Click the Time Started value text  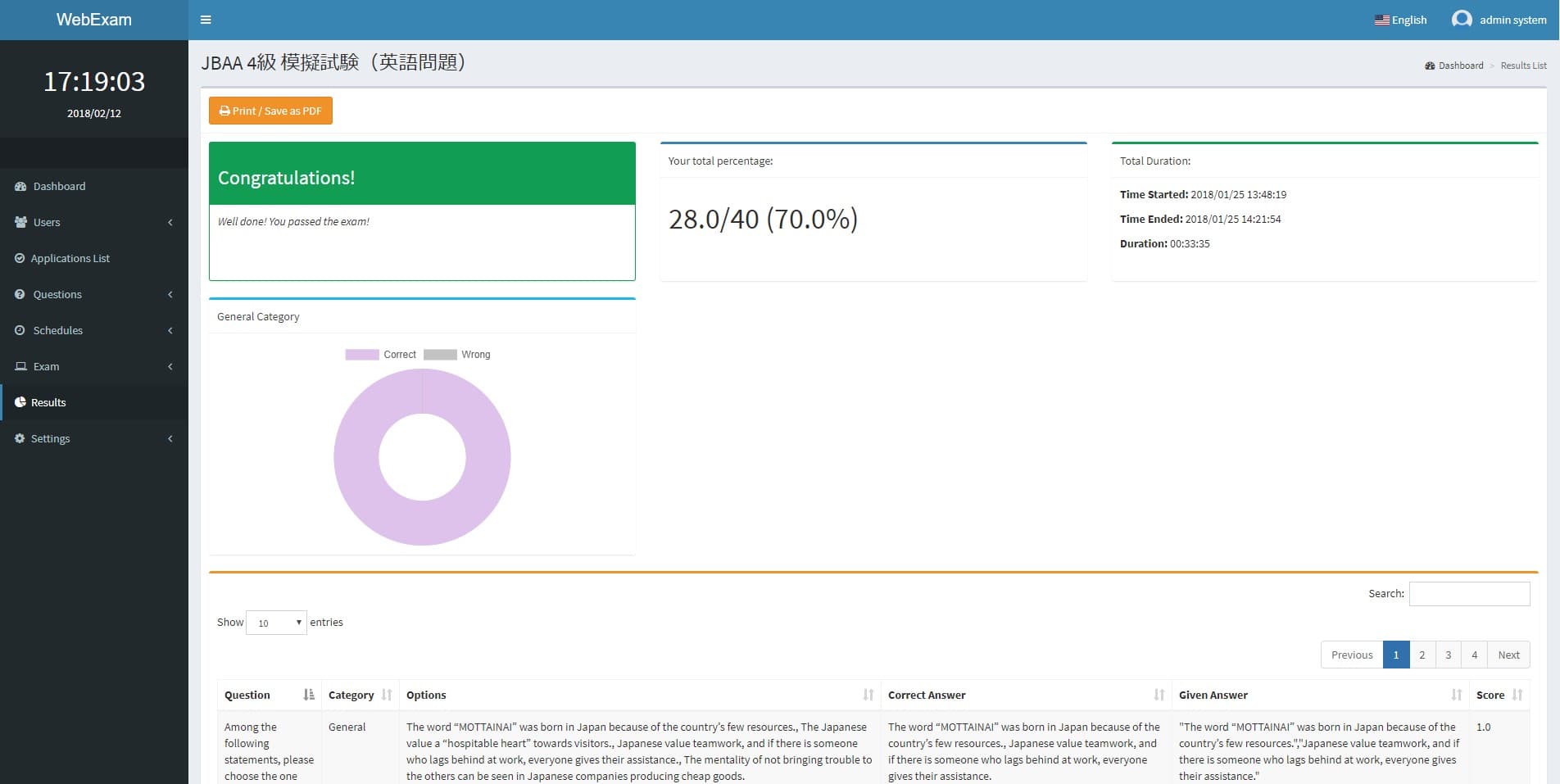pos(1238,195)
